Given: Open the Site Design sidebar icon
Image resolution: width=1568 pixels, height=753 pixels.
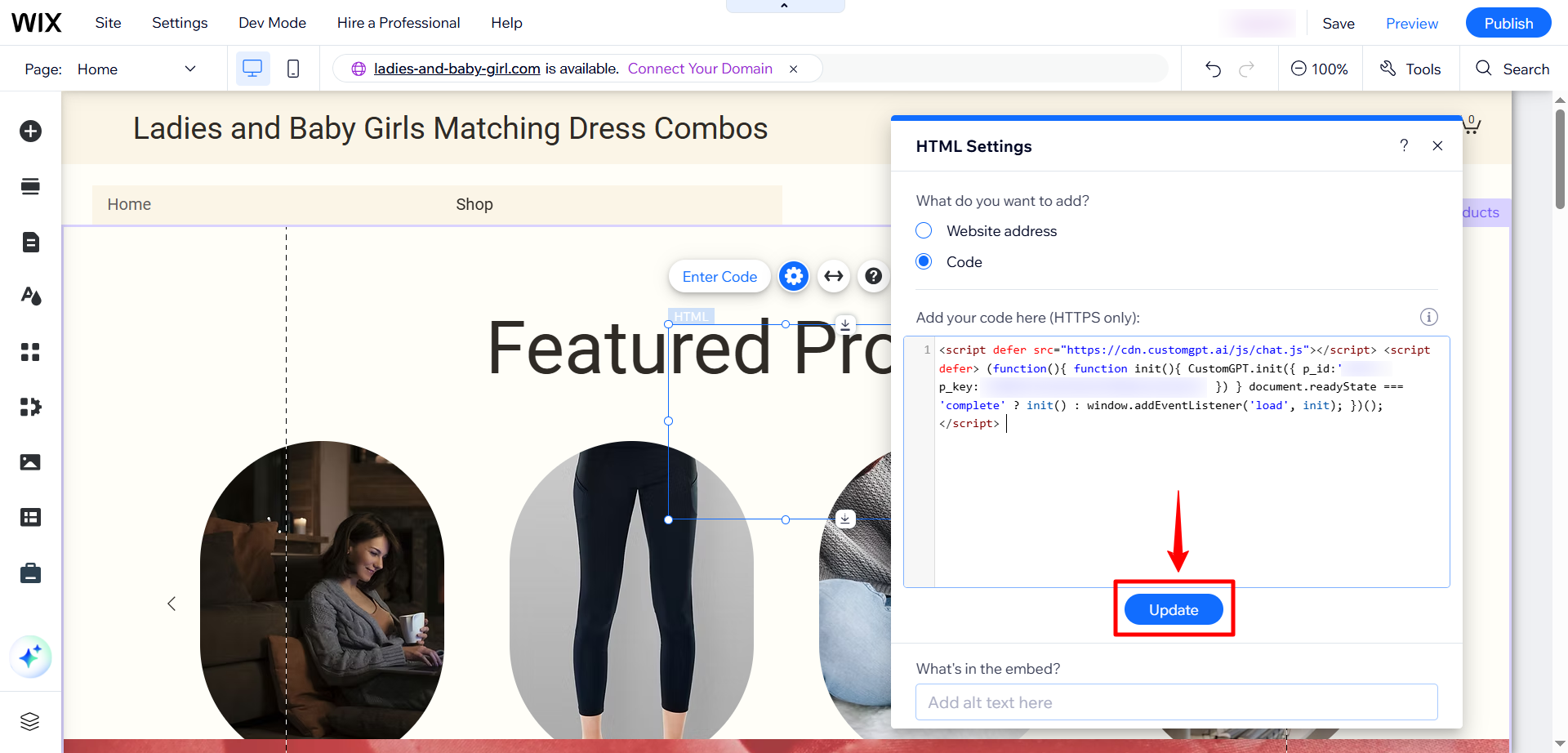Looking at the screenshot, I should (30, 296).
